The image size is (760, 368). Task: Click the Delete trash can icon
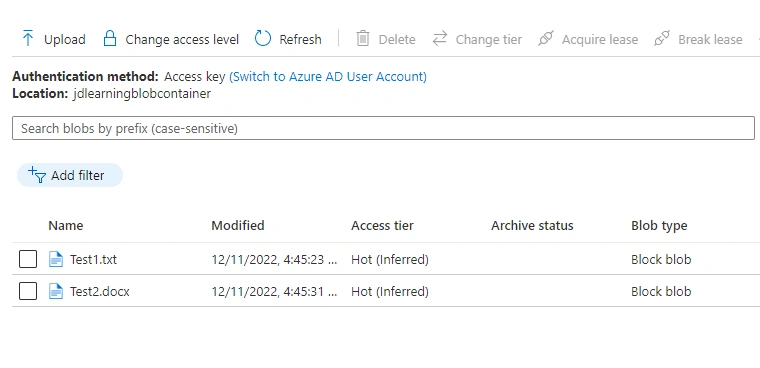pyautogui.click(x=363, y=38)
